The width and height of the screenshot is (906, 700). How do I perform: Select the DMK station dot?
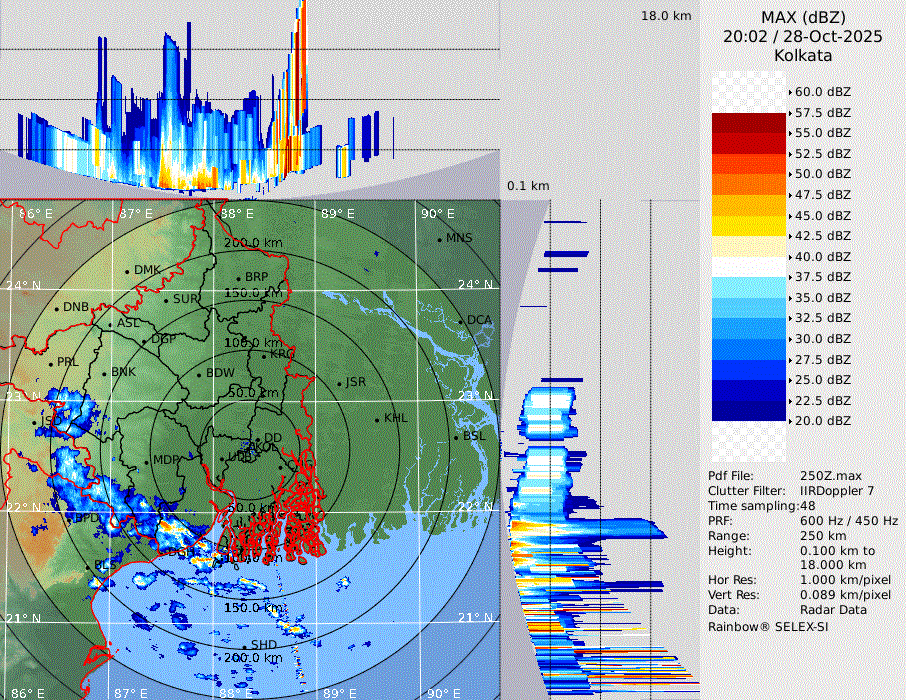coord(127,271)
